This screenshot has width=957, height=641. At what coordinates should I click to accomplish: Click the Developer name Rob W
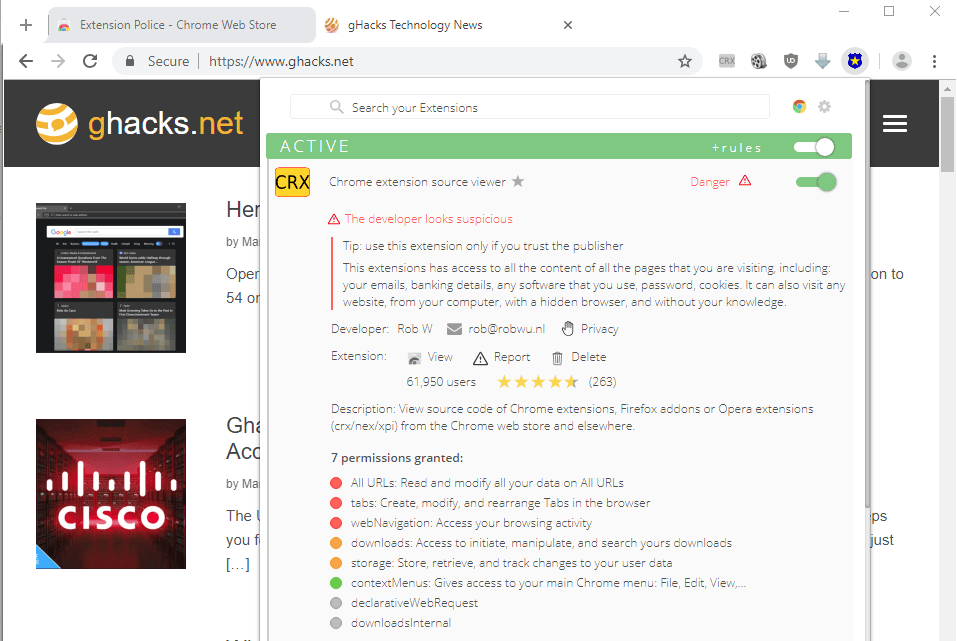coord(414,329)
